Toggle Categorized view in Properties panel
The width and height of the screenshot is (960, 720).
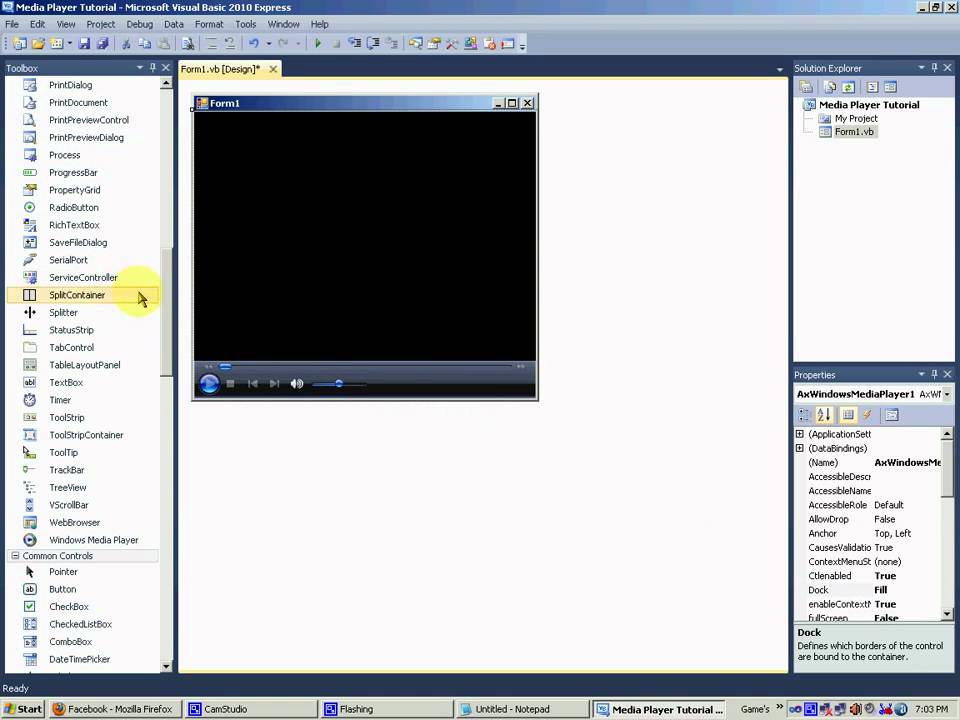804,415
